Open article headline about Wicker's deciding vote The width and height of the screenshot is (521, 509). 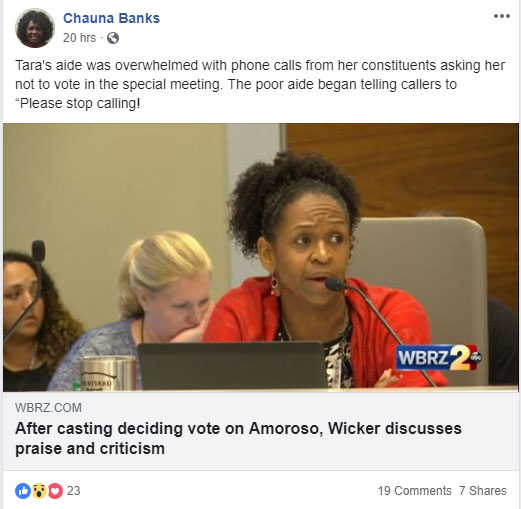[238, 438]
